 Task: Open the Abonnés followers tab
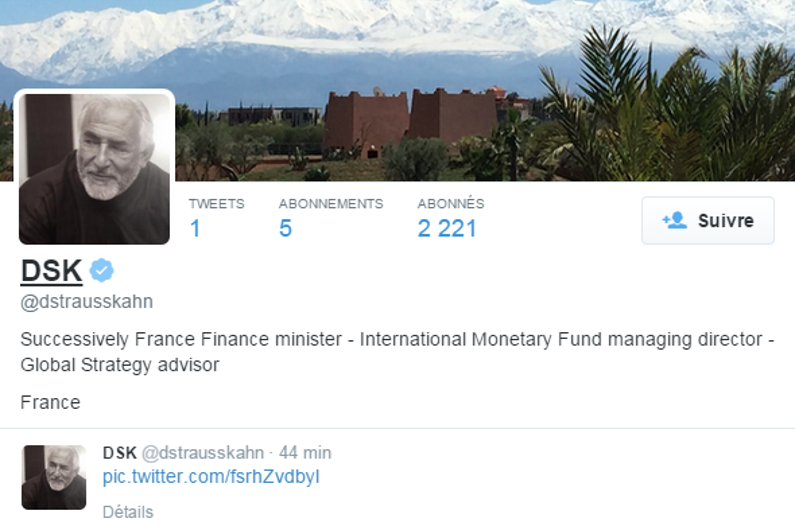coord(451,219)
